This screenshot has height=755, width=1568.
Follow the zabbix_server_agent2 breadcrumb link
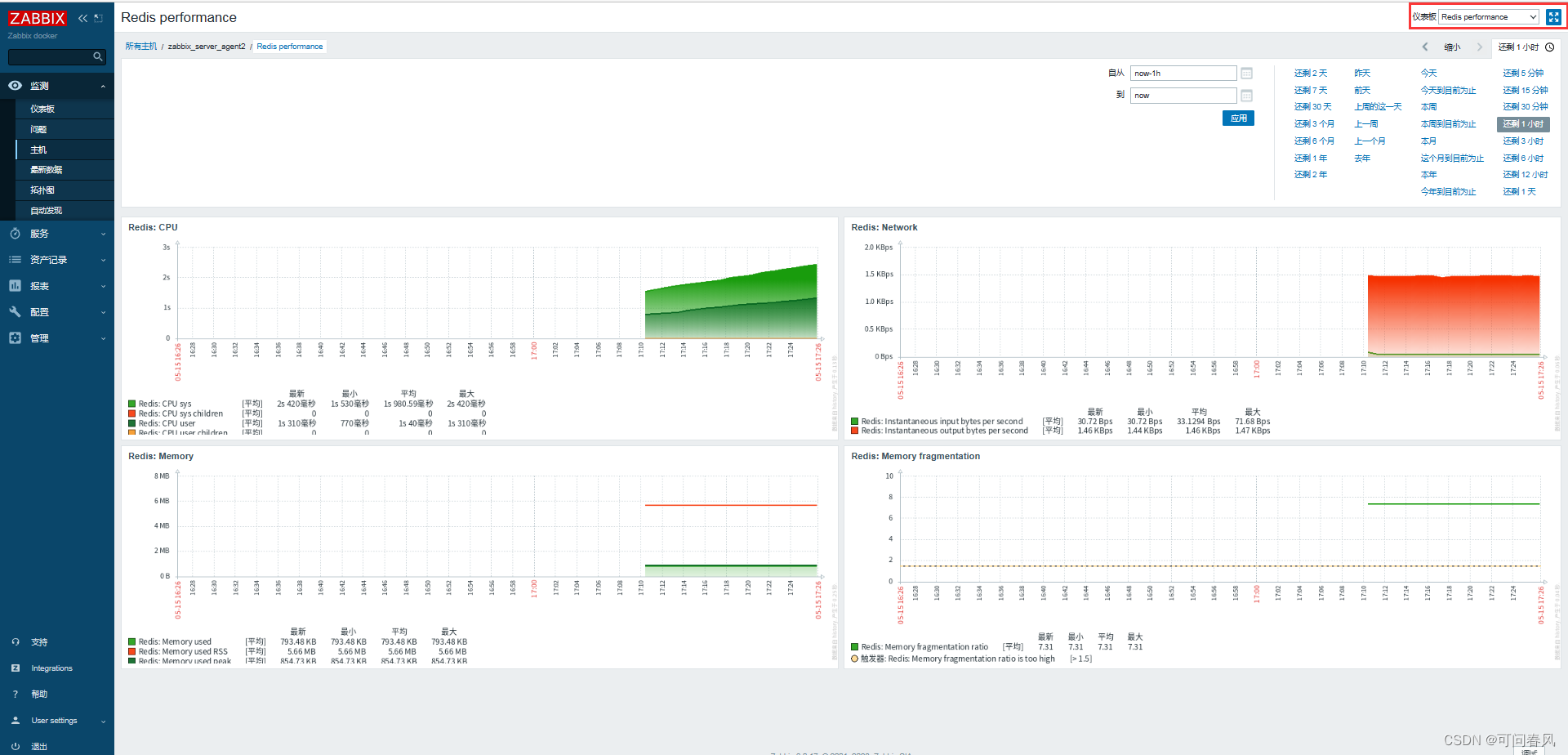207,47
